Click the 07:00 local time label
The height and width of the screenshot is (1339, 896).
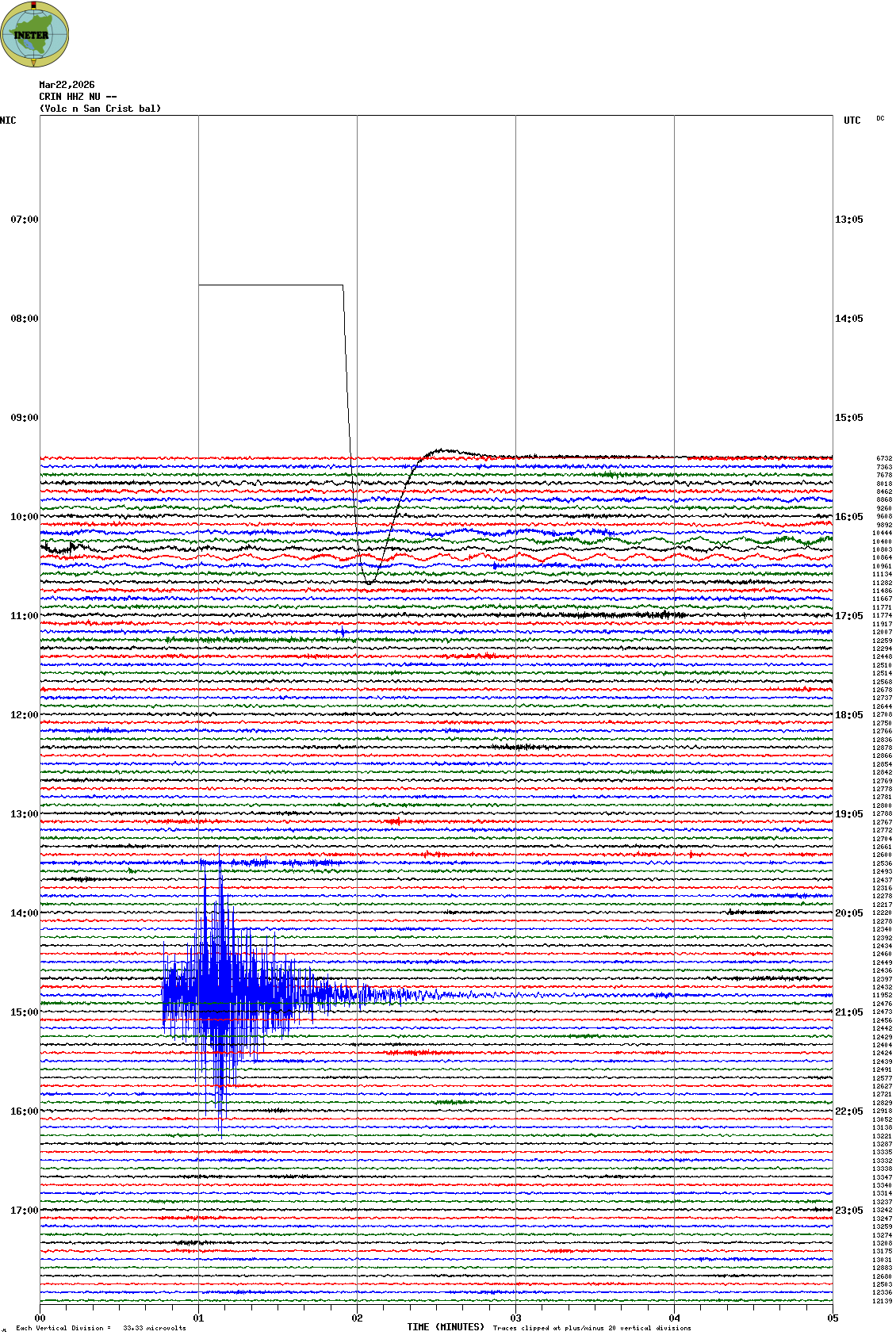click(24, 220)
